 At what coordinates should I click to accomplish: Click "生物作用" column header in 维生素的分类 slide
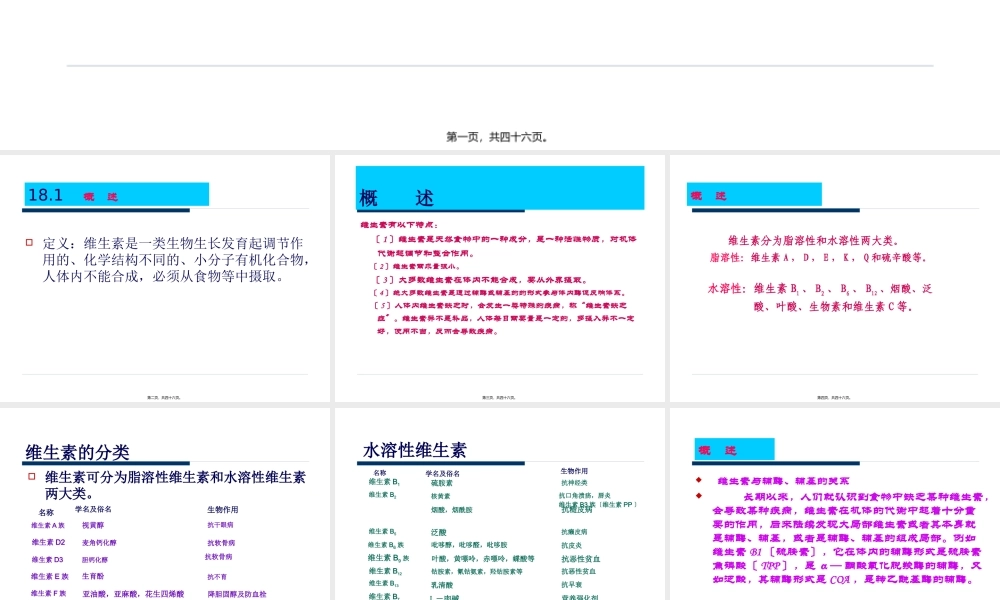pyautogui.click(x=222, y=510)
